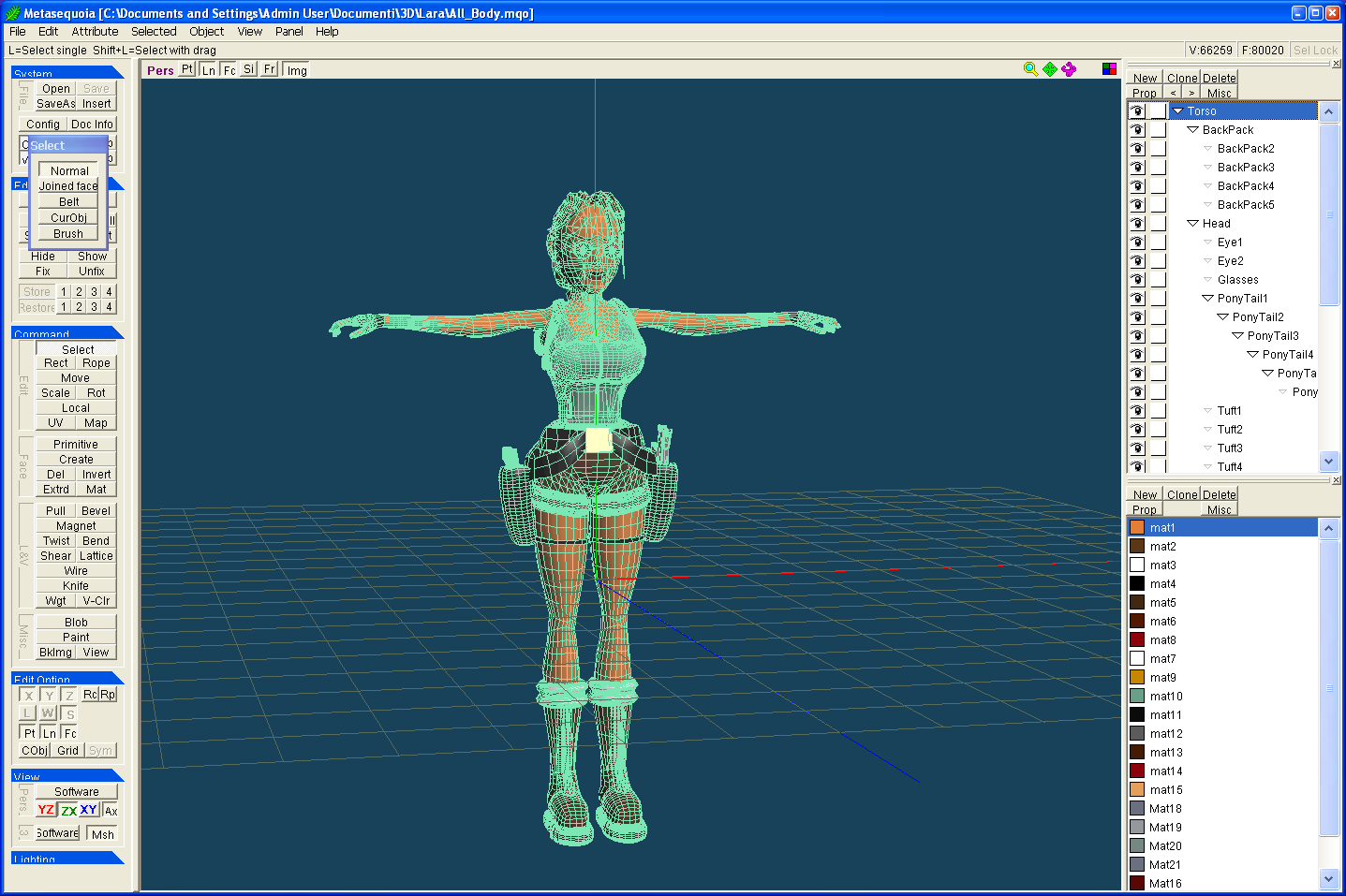The height and width of the screenshot is (896, 1346).
Task: Toggle Fc in the Edit Option panel
Action: 70,733
